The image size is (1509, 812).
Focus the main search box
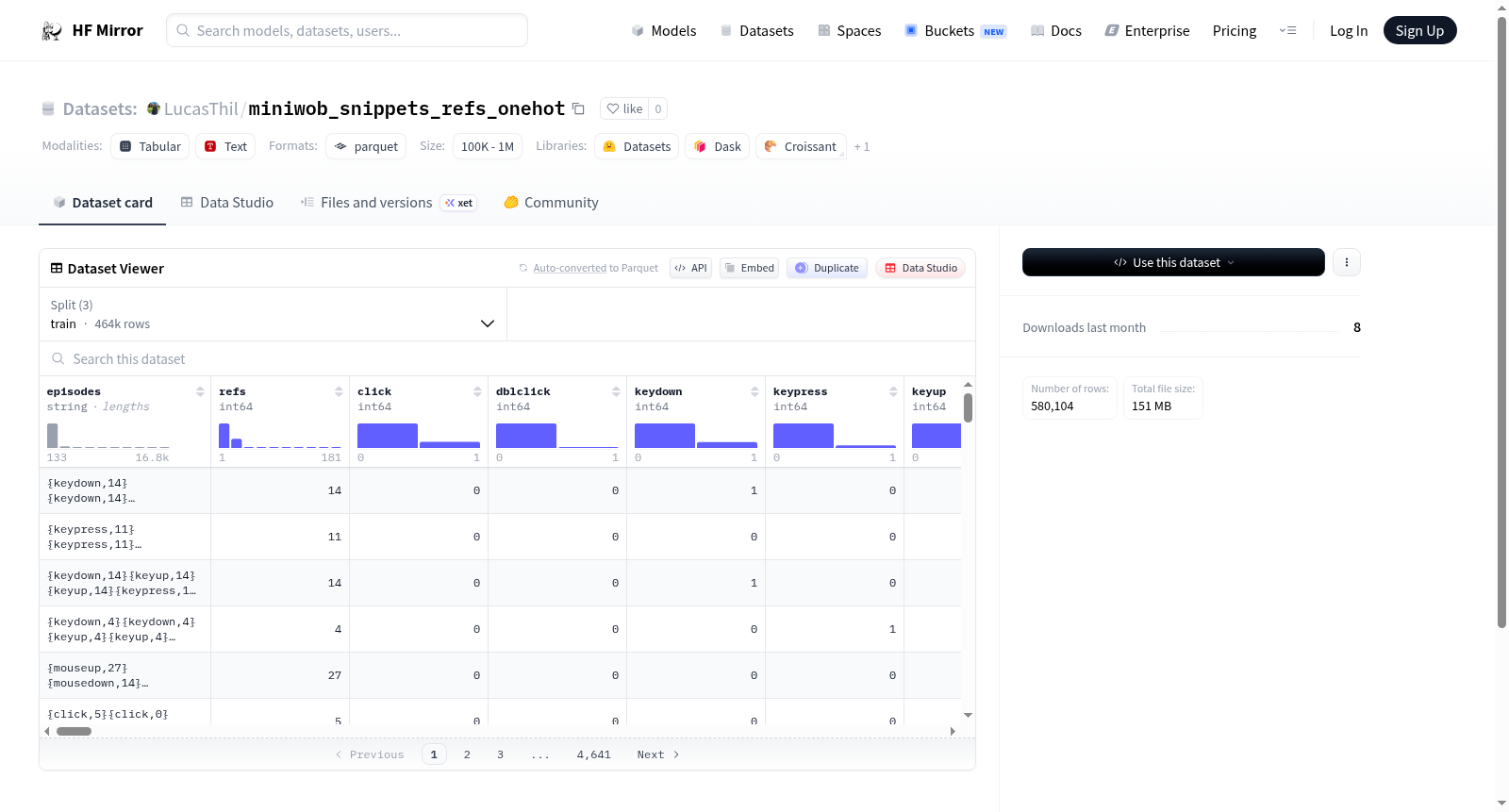click(347, 31)
